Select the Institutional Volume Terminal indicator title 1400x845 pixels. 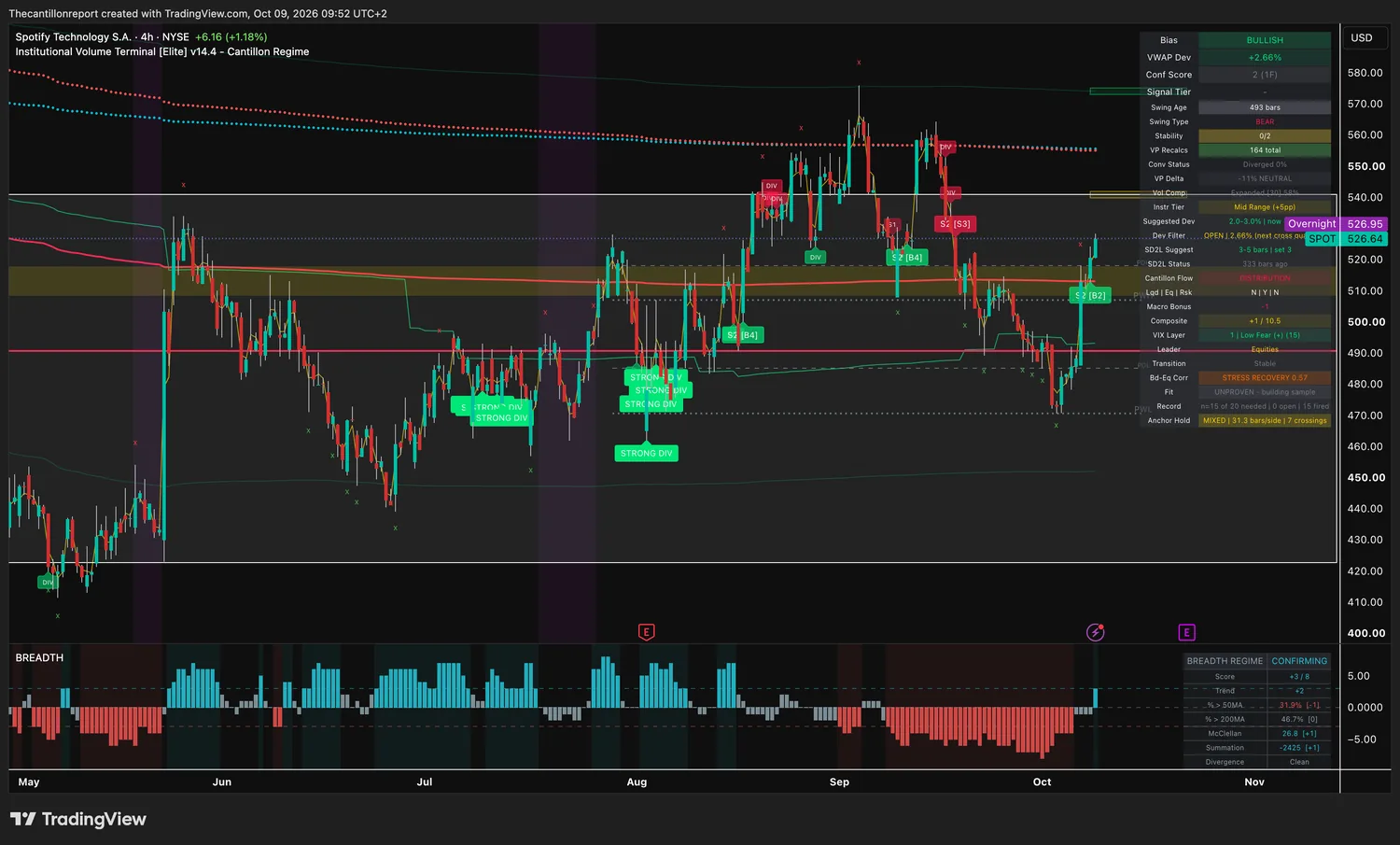pyautogui.click(x=161, y=51)
